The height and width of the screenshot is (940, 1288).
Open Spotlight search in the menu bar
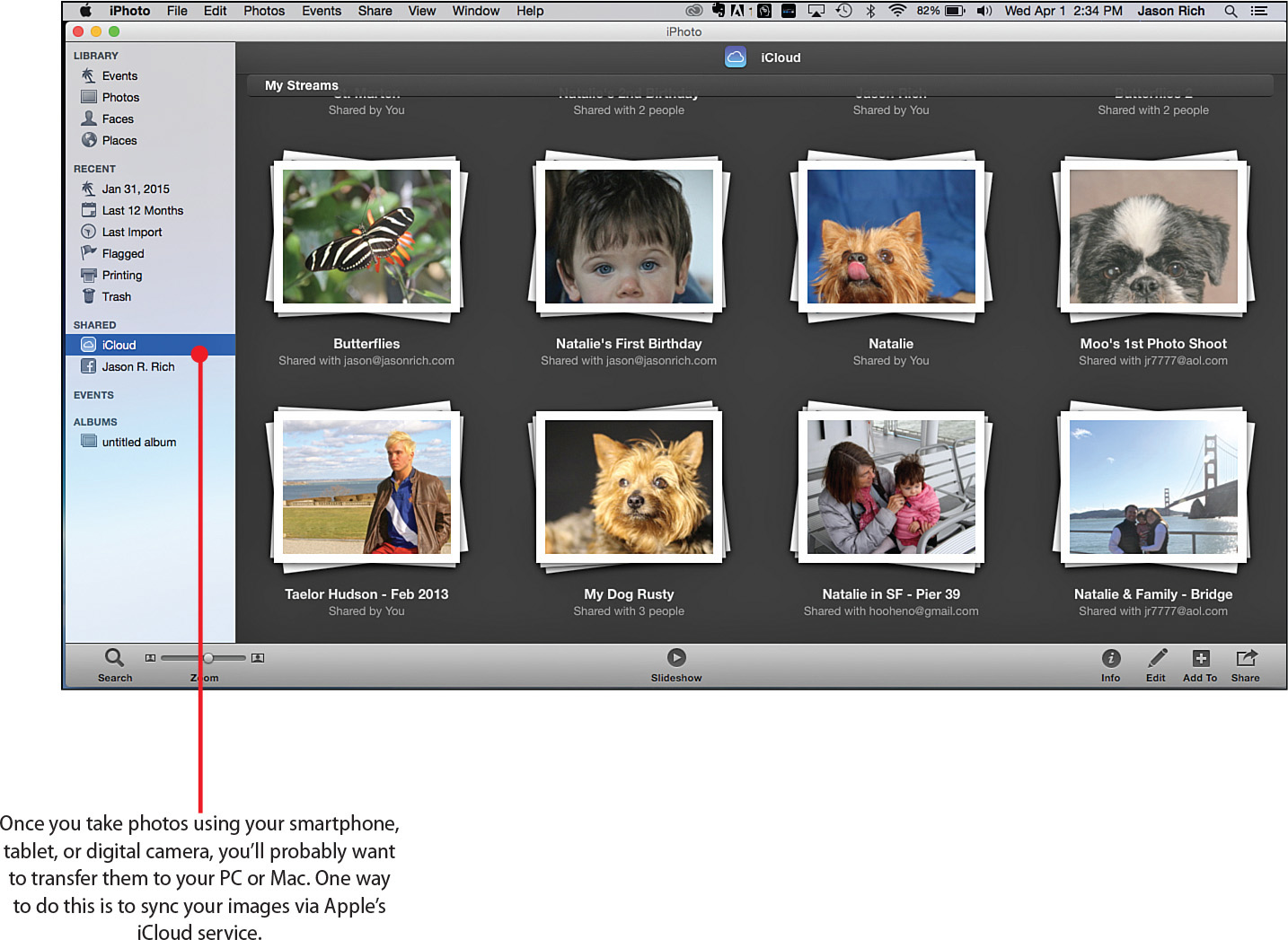click(1231, 11)
